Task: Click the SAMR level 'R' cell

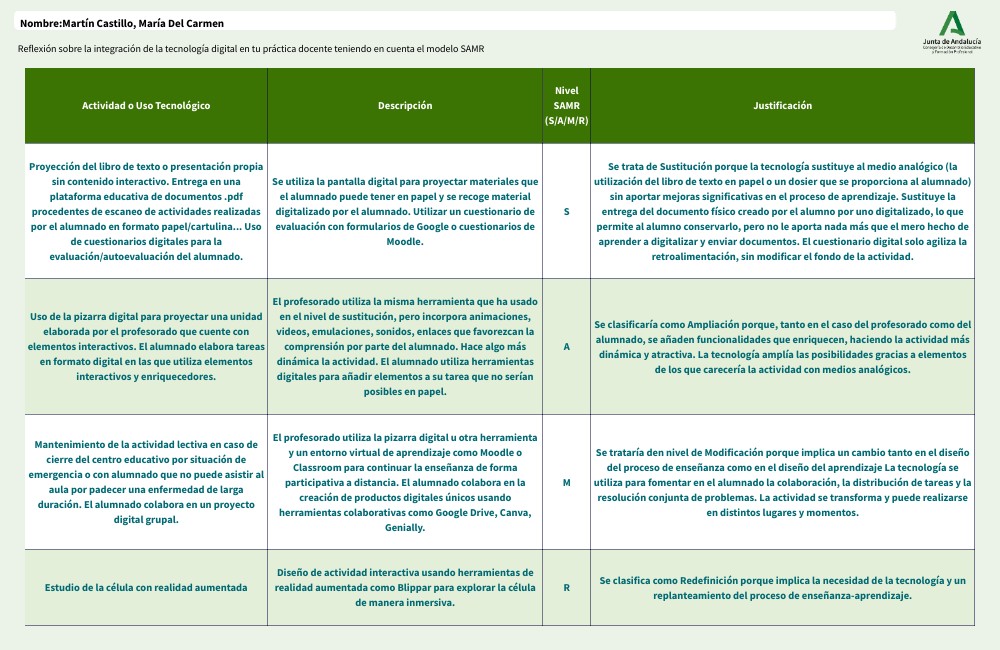Action: [x=566, y=587]
